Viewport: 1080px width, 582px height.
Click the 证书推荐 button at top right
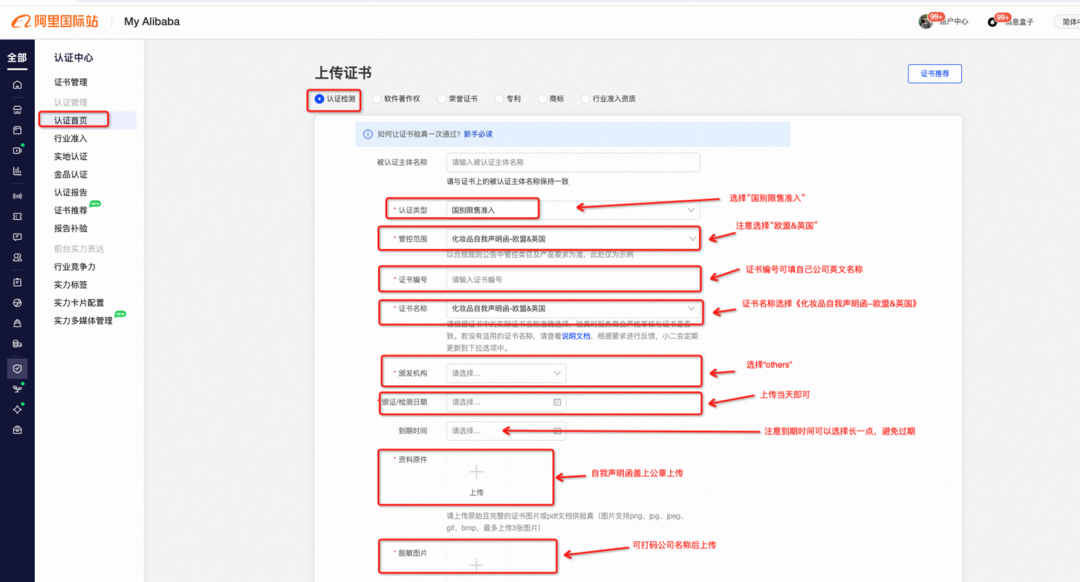click(934, 73)
